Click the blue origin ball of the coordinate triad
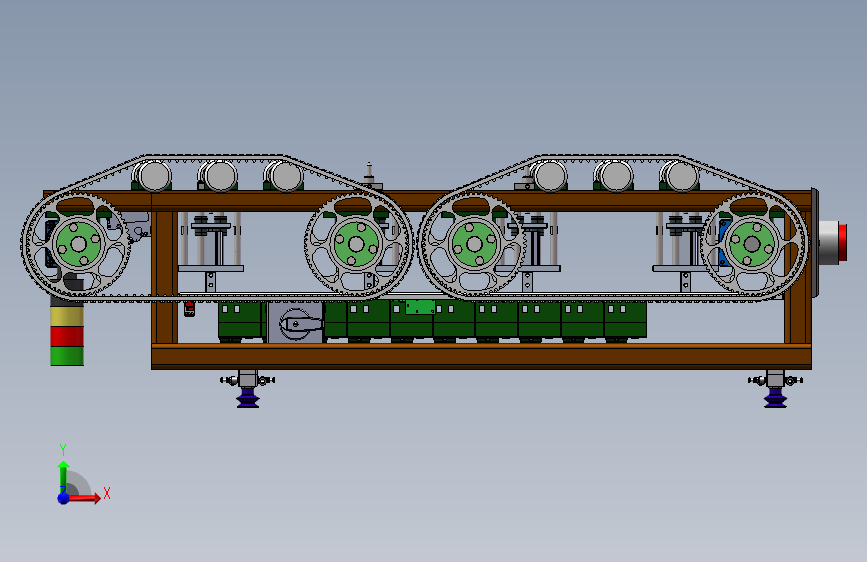 click(x=64, y=498)
